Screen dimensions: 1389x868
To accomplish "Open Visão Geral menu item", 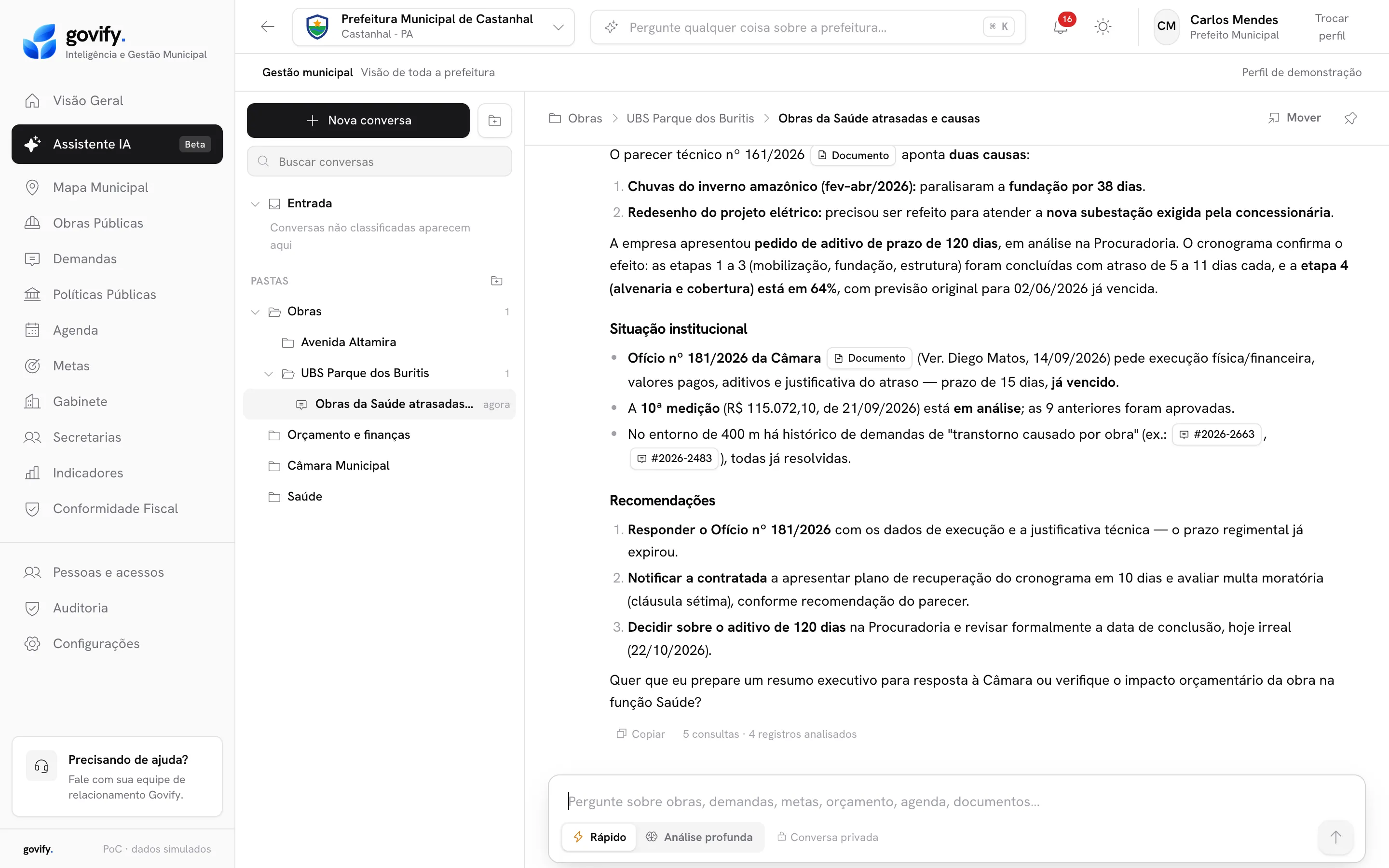I will tap(117, 100).
